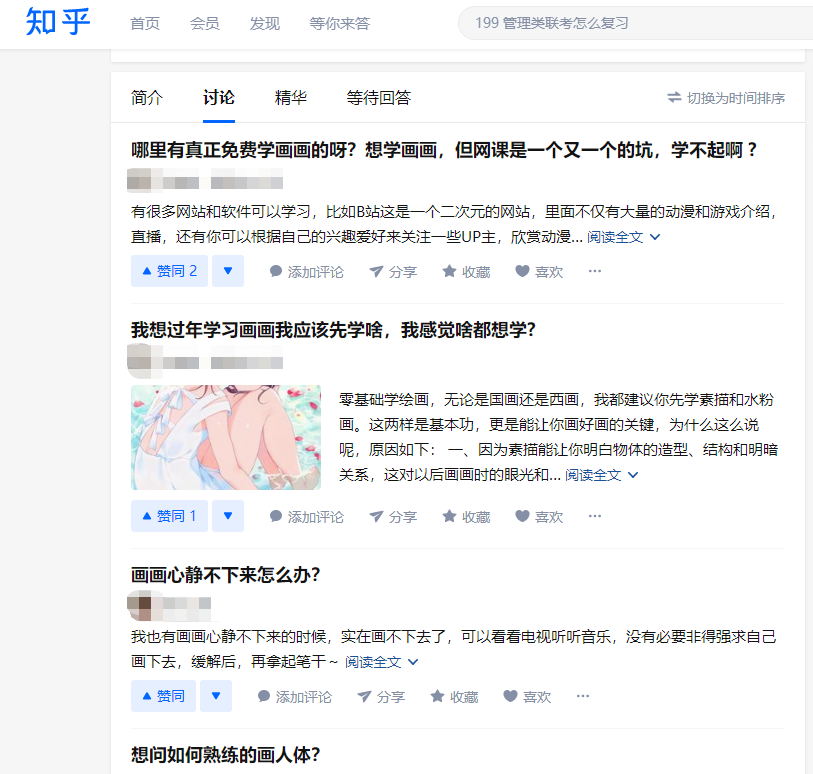Image resolution: width=813 pixels, height=774 pixels.
Task: Click the star 收藏 icon on the second answer
Action: pyautogui.click(x=449, y=517)
